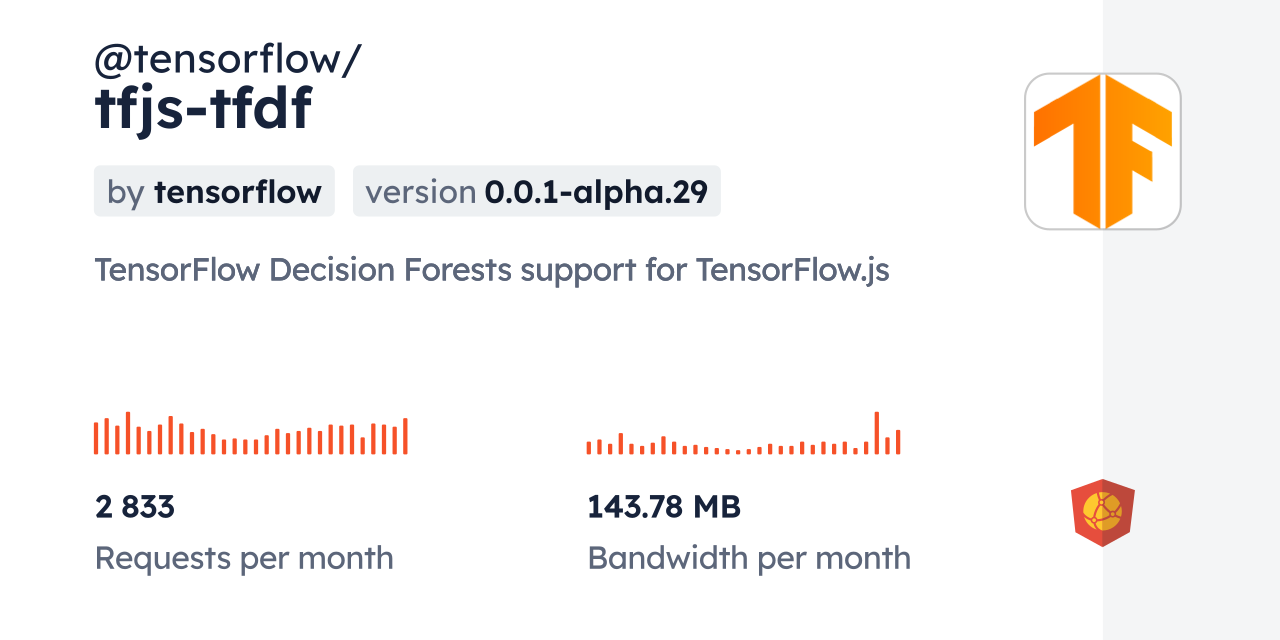1280x640 pixels.
Task: Click the first bar of bandwidth chart
Action: point(589,448)
